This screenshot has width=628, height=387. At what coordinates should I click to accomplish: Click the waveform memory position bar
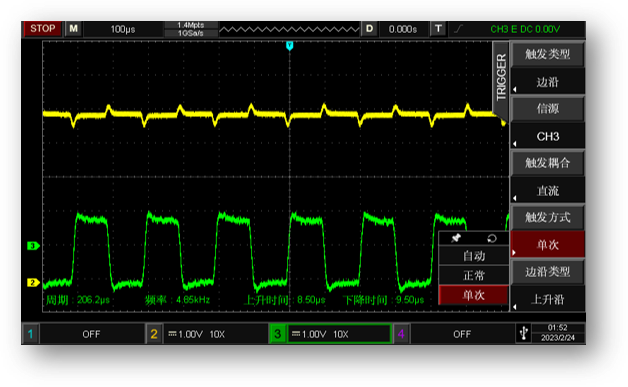pyautogui.click(x=289, y=29)
